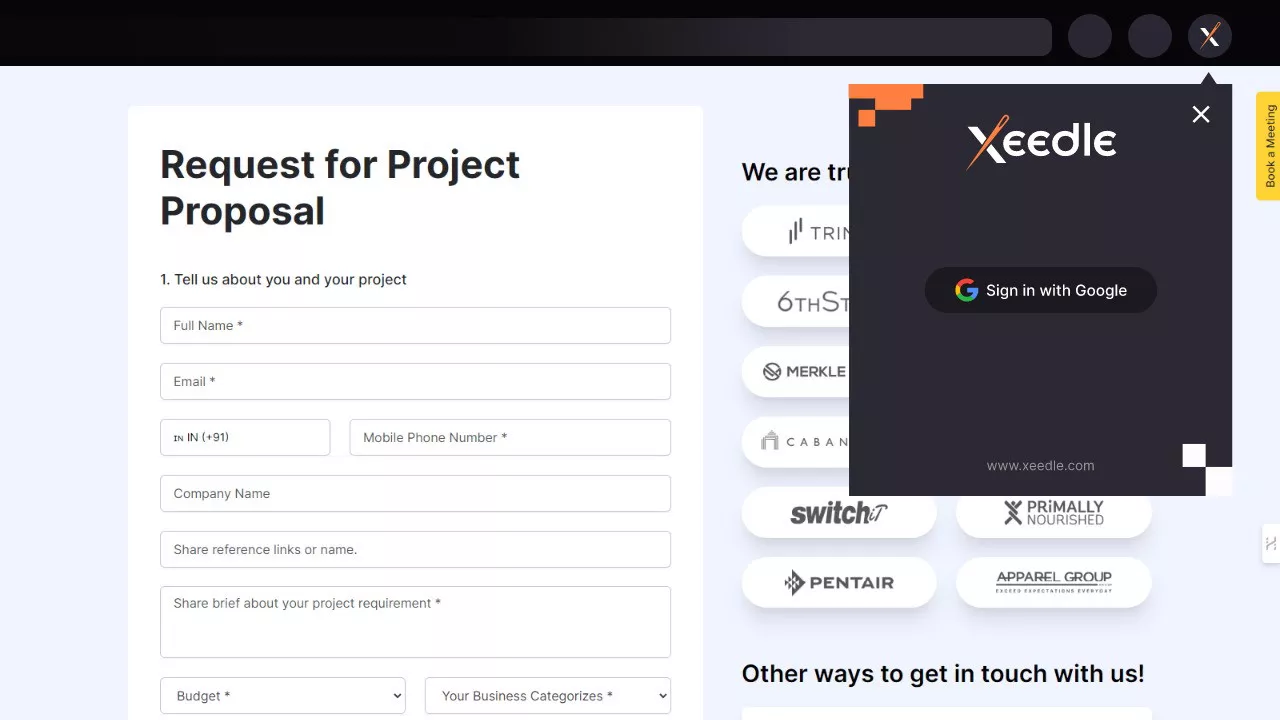Screen dimensions: 1280x720
Task: Click the switchit brand logo
Action: point(839,513)
